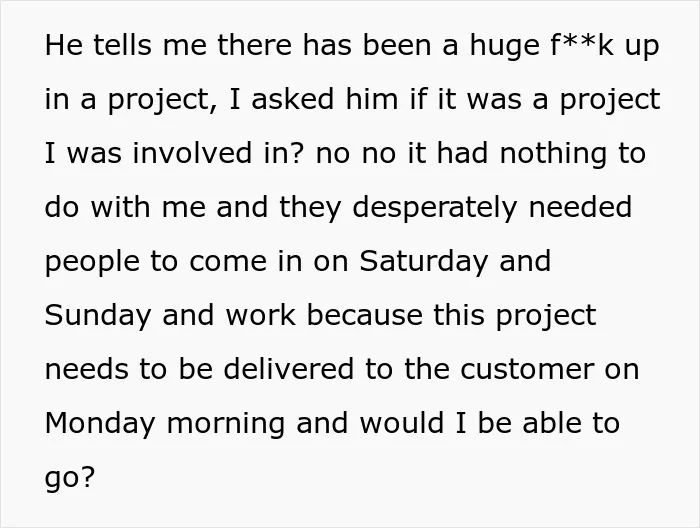Click the word "Monday" near the bottom
Screen dimensions: 700x528
click(100, 424)
